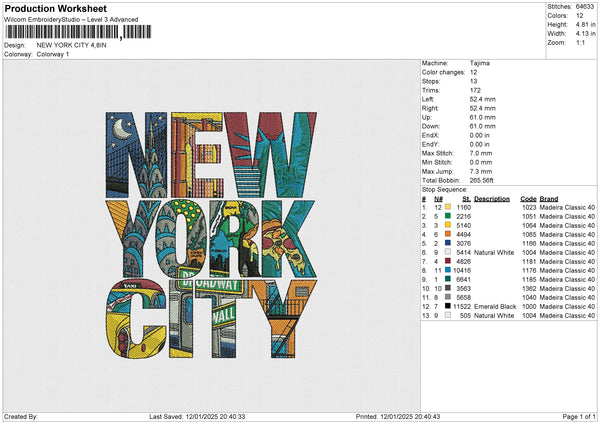Select the dark red swatch in stop 7
This screenshot has width=600, height=424.
pos(448,261)
